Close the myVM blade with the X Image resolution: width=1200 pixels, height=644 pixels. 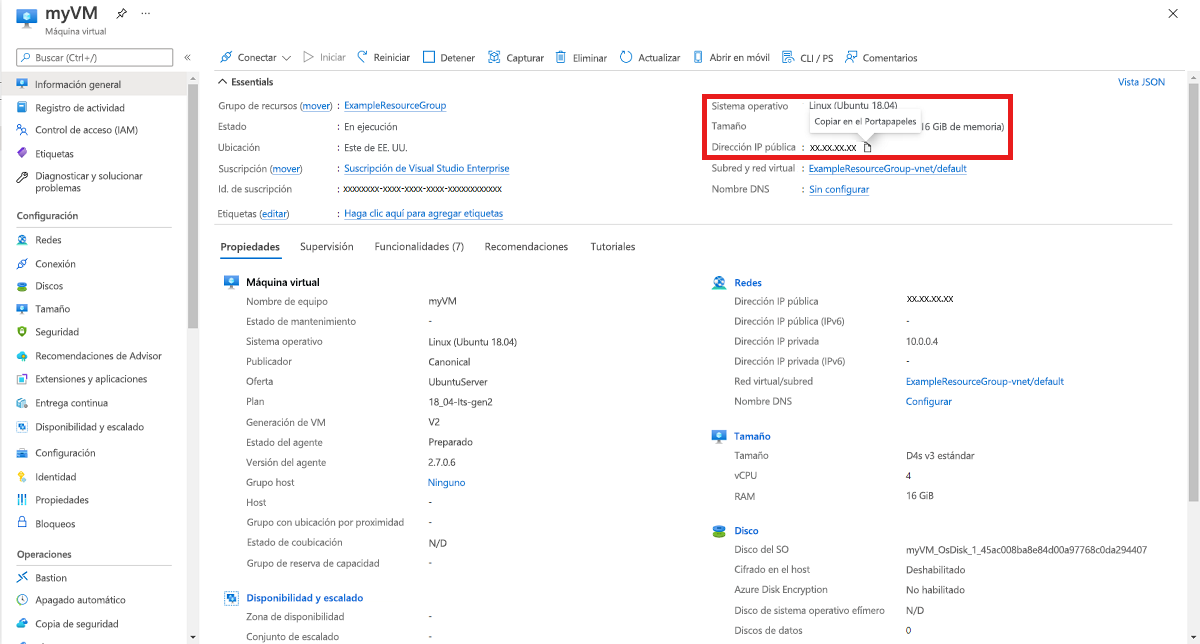1174,13
